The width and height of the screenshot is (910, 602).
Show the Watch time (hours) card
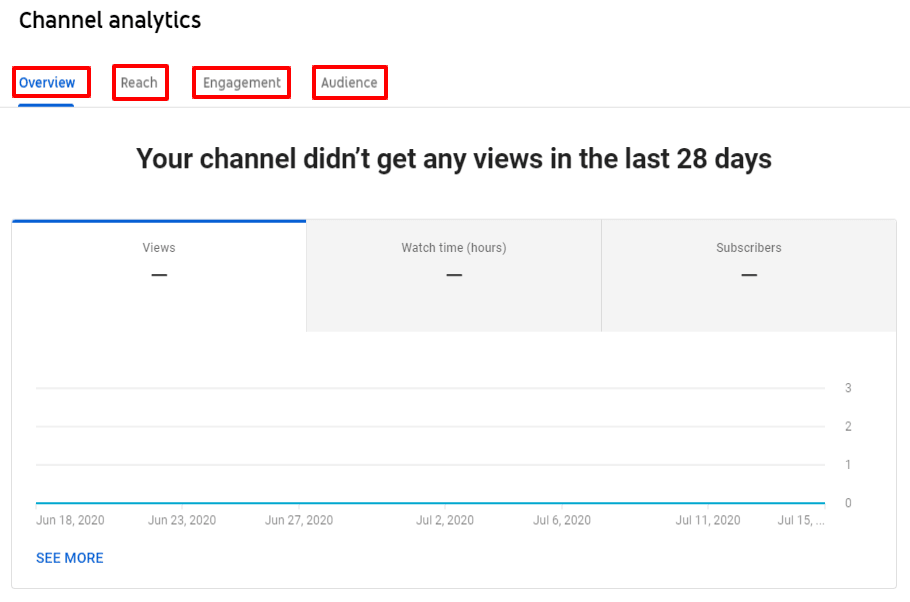point(454,262)
